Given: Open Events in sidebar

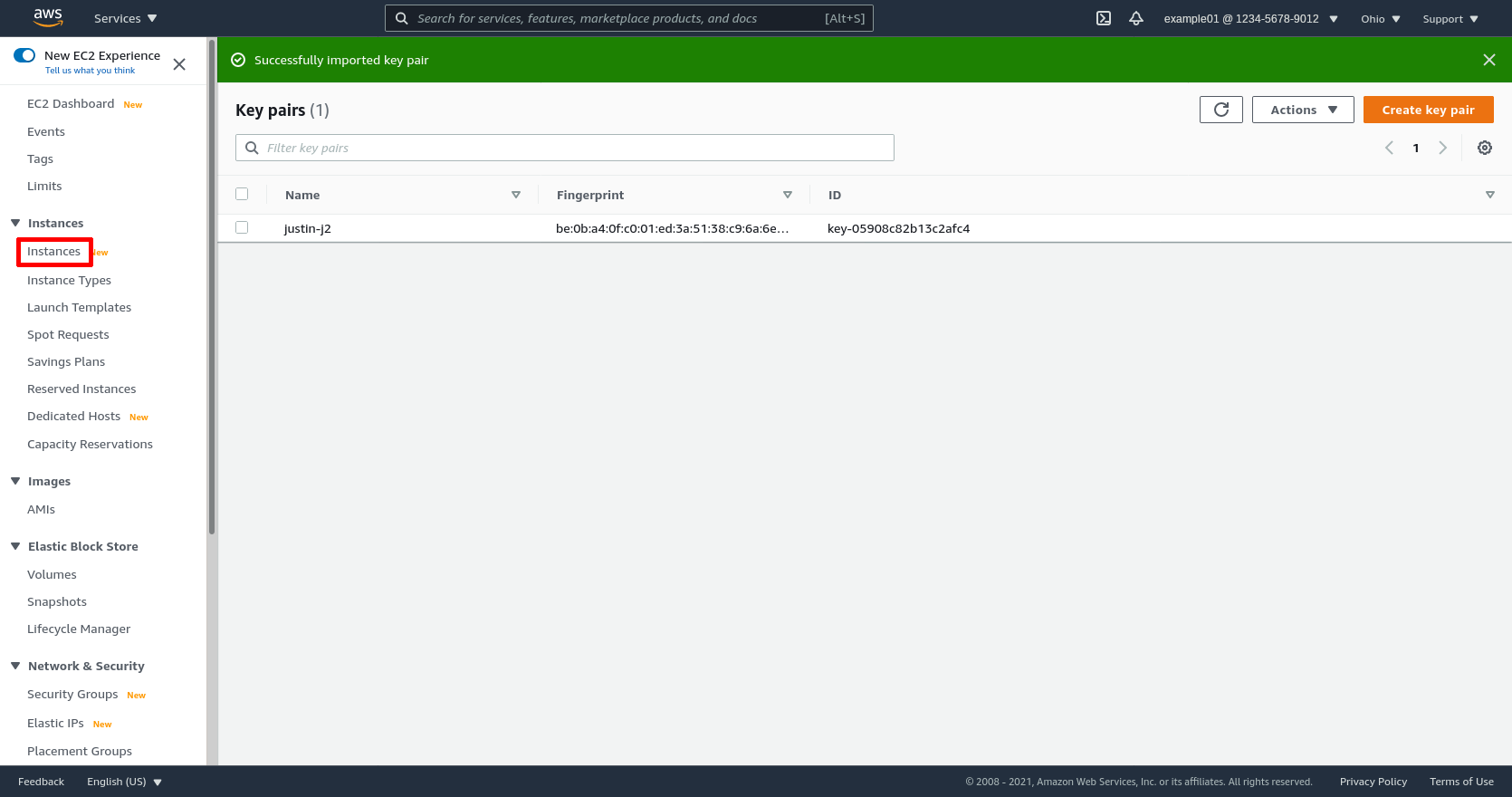Looking at the screenshot, I should [x=46, y=131].
